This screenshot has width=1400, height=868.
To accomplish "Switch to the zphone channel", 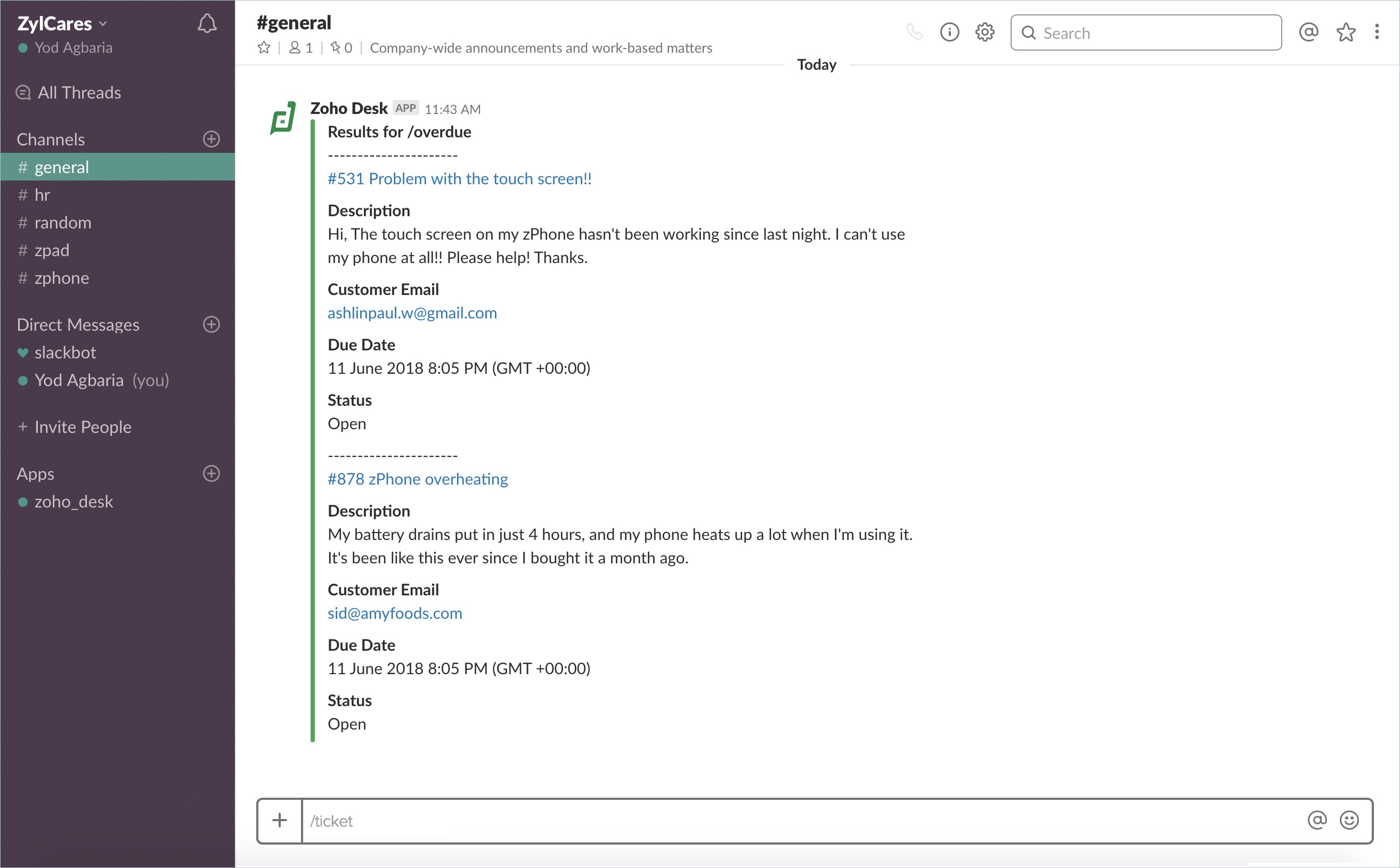I will coord(61,278).
